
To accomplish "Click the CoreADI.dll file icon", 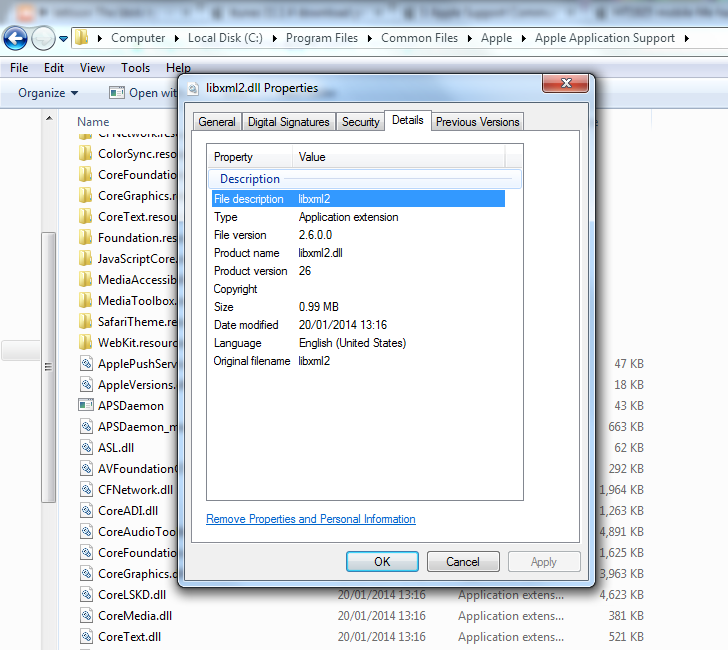I will tap(86, 511).
